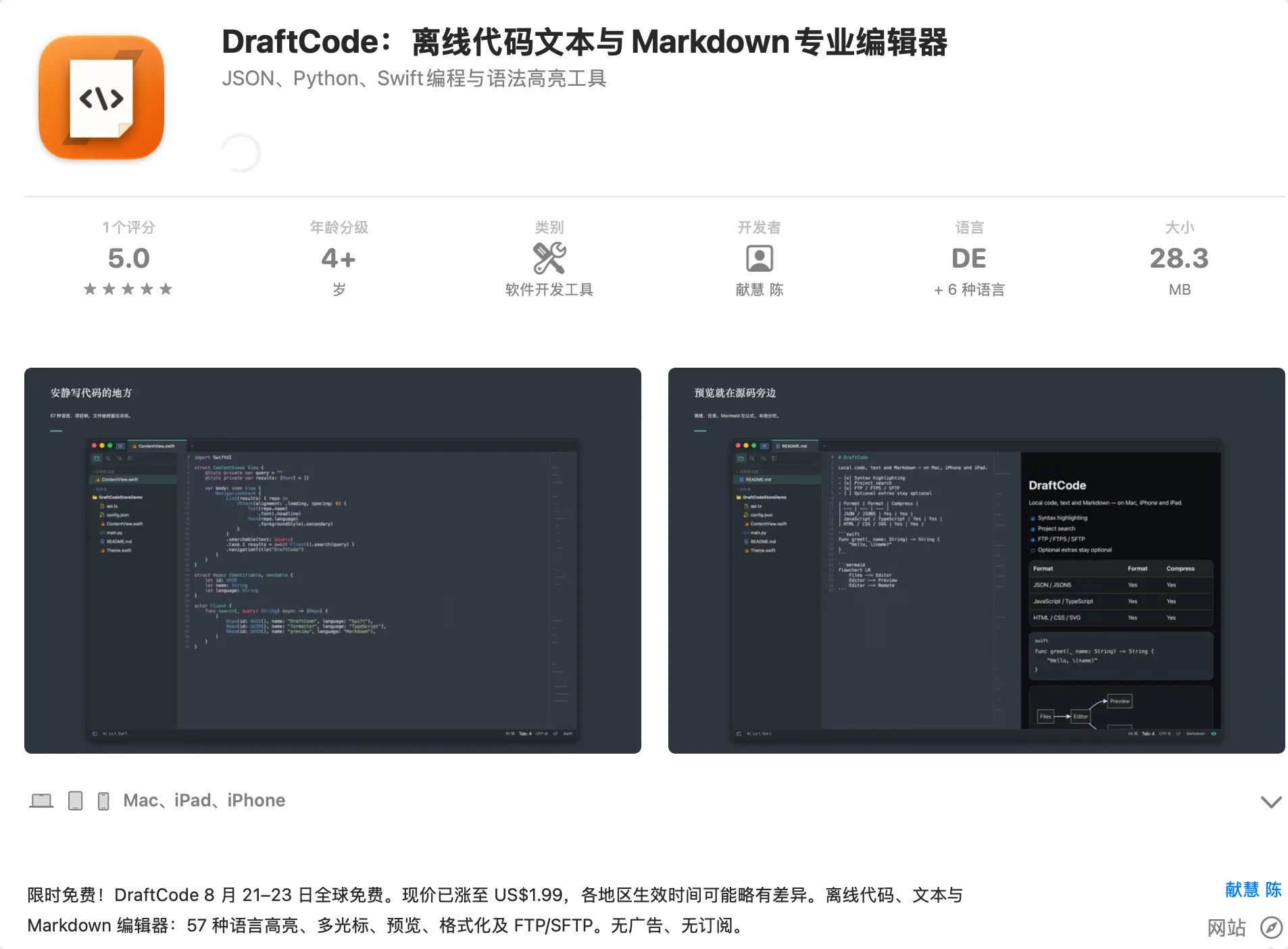
Task: Click the DE language badge
Action: (x=969, y=258)
